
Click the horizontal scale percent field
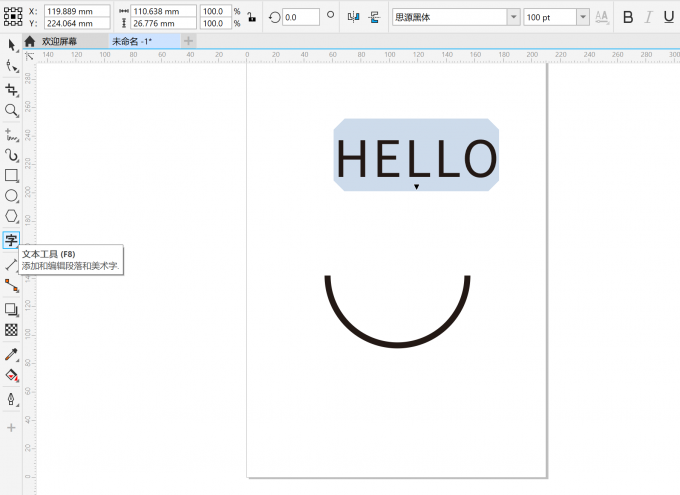tap(216, 11)
